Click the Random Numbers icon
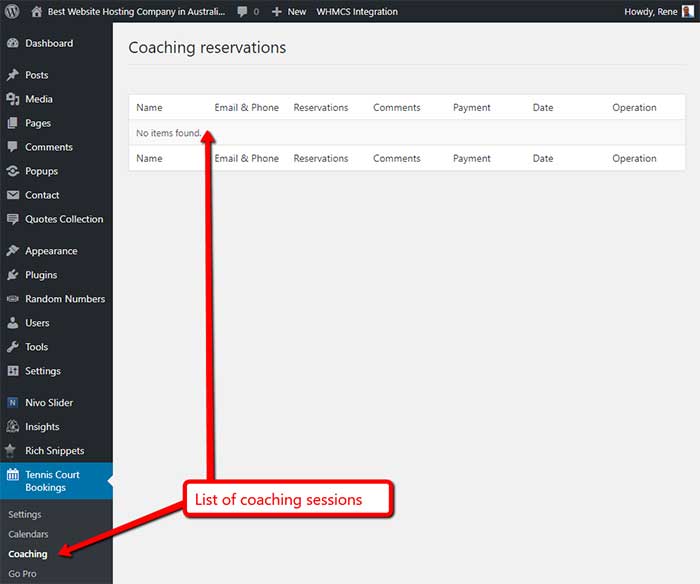The image size is (700, 584). (13, 299)
